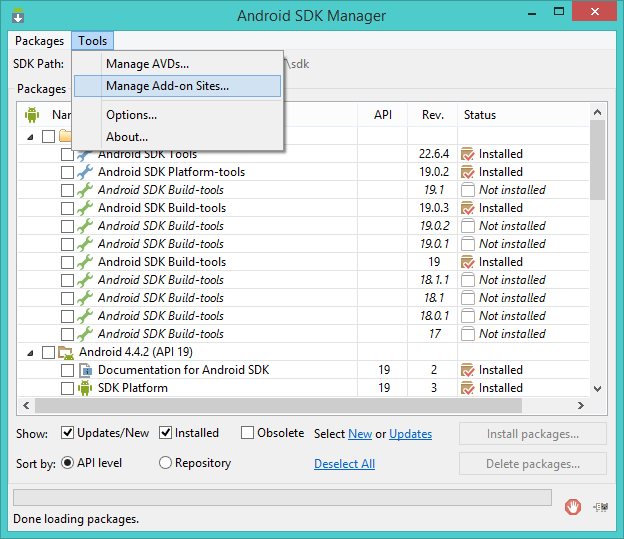
Task: Click the API column header
Action: pos(383,115)
